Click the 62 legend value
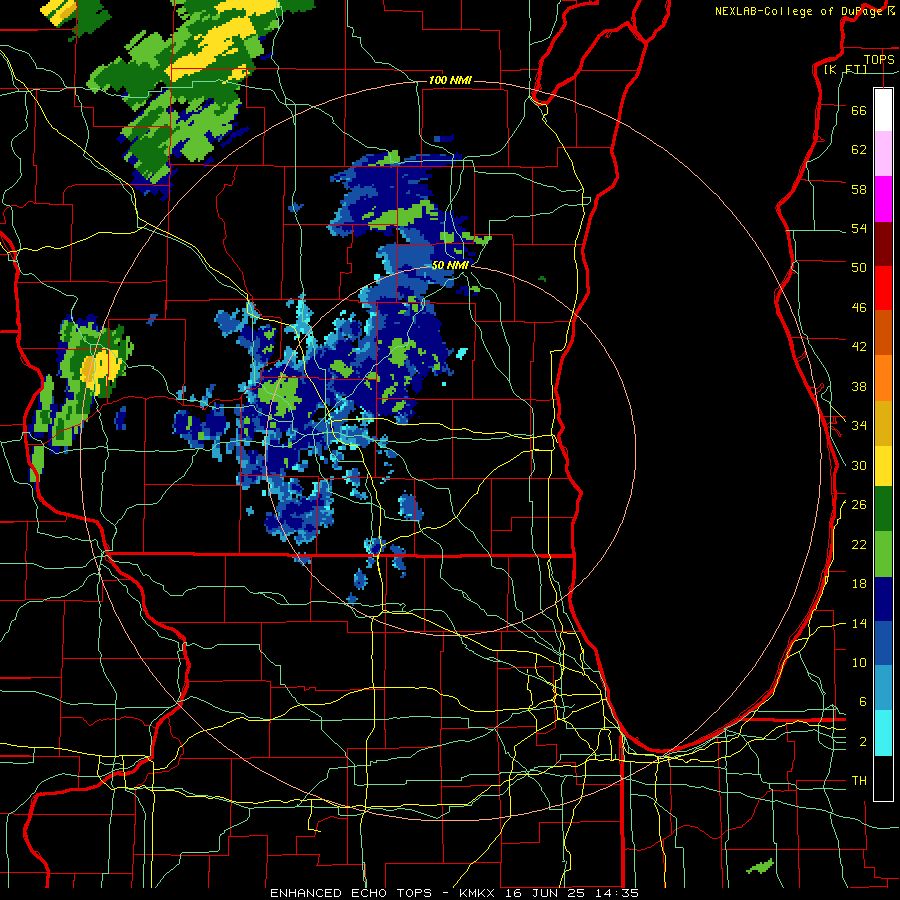The width and height of the screenshot is (900, 900). (859, 150)
